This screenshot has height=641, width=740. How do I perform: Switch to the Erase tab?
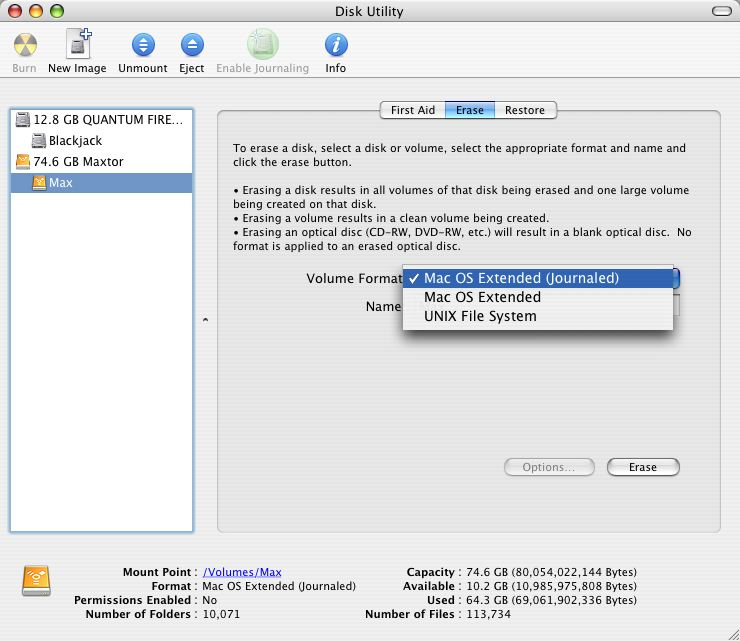pos(470,110)
